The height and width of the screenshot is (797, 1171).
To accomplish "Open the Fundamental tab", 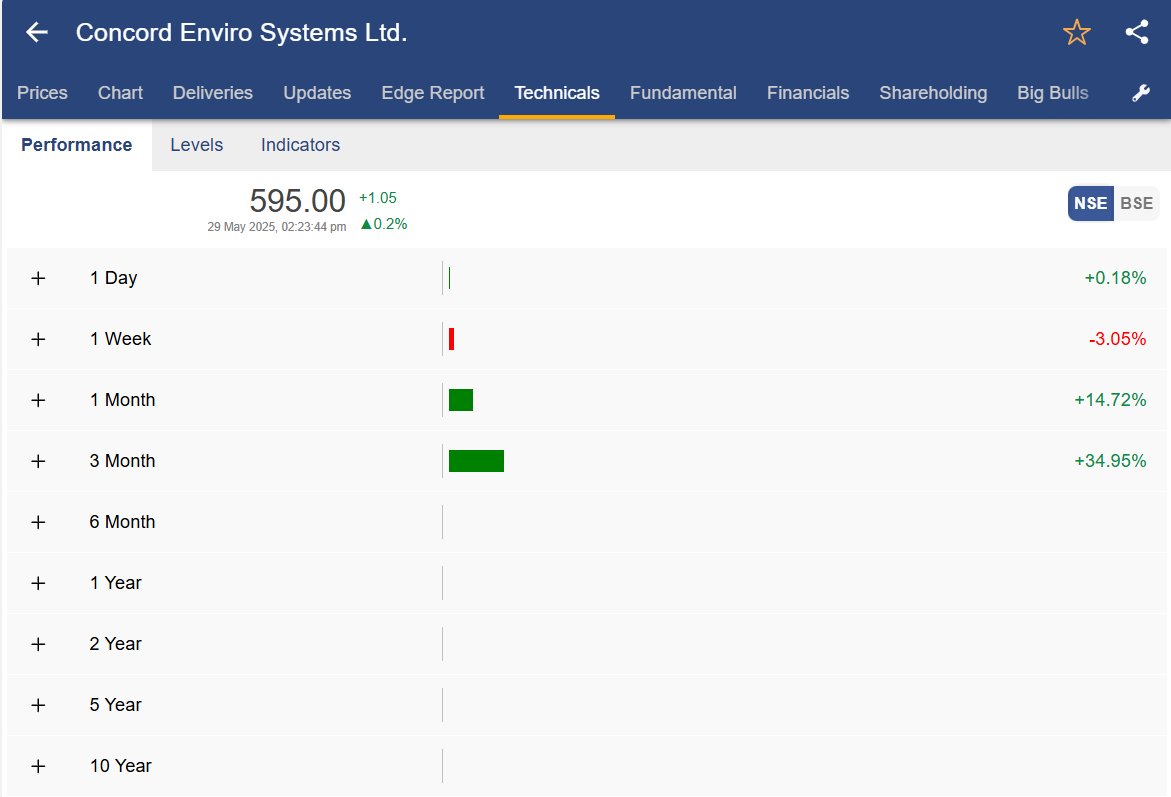I will point(683,93).
